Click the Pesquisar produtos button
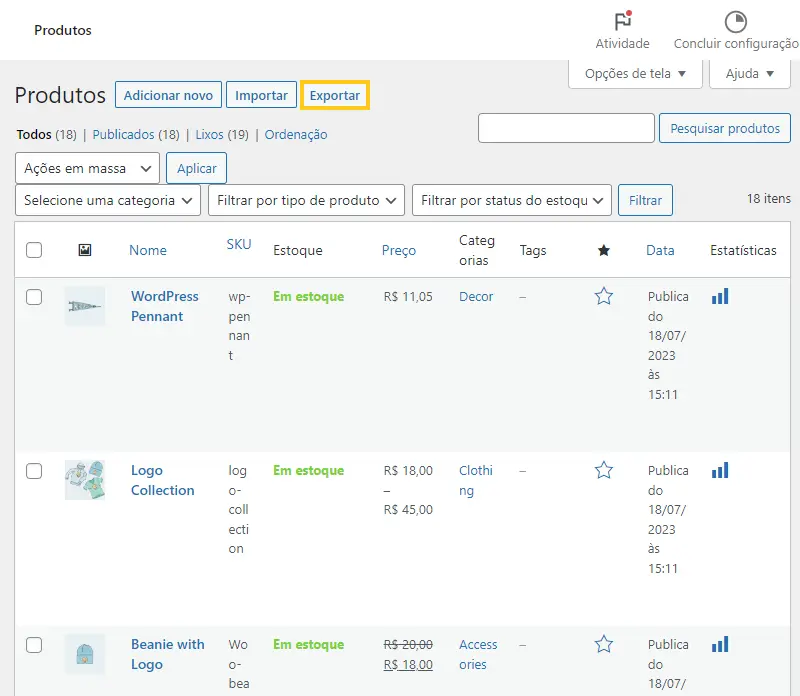This screenshot has height=696, width=800. click(725, 128)
